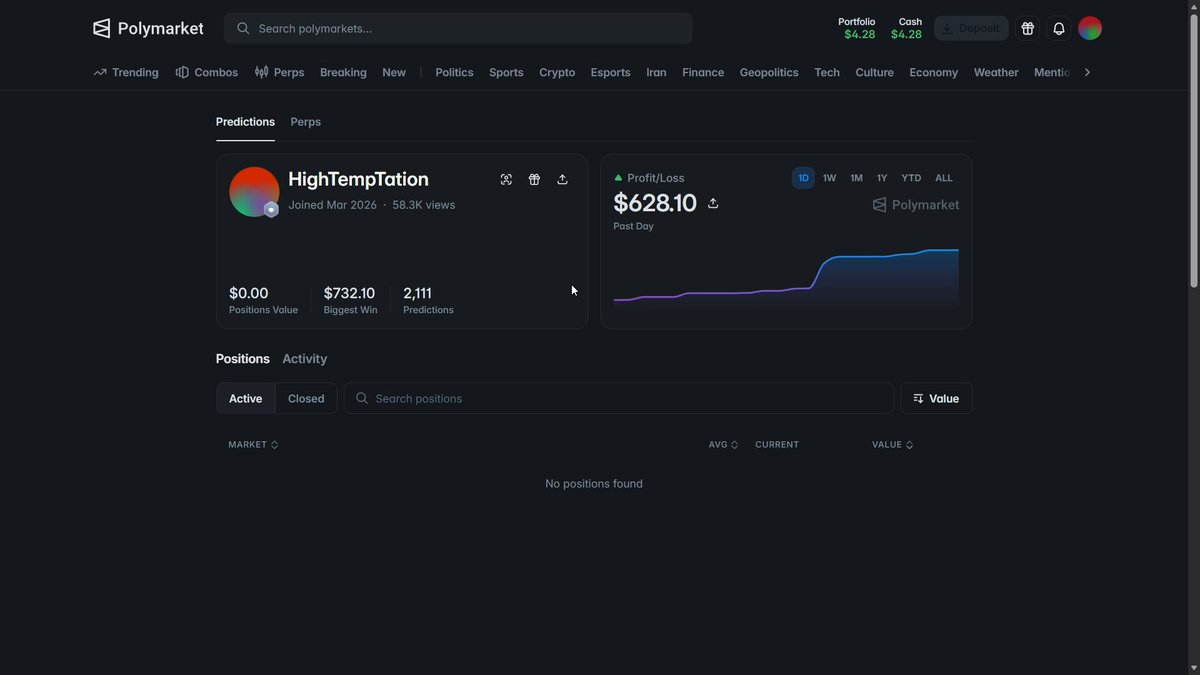The image size is (1200, 675).
Task: Select the 1Y profit range
Action: pyautogui.click(x=882, y=178)
